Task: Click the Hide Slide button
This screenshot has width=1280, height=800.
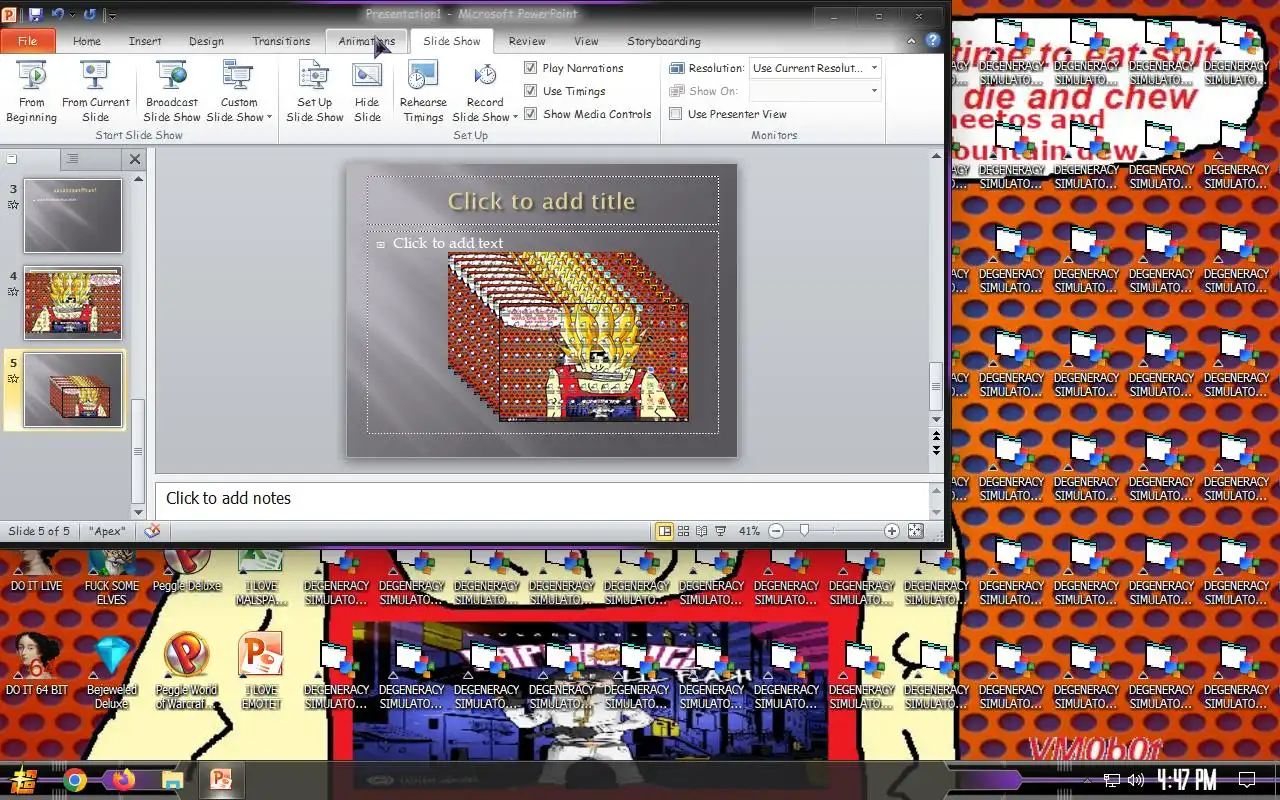Action: click(x=367, y=92)
